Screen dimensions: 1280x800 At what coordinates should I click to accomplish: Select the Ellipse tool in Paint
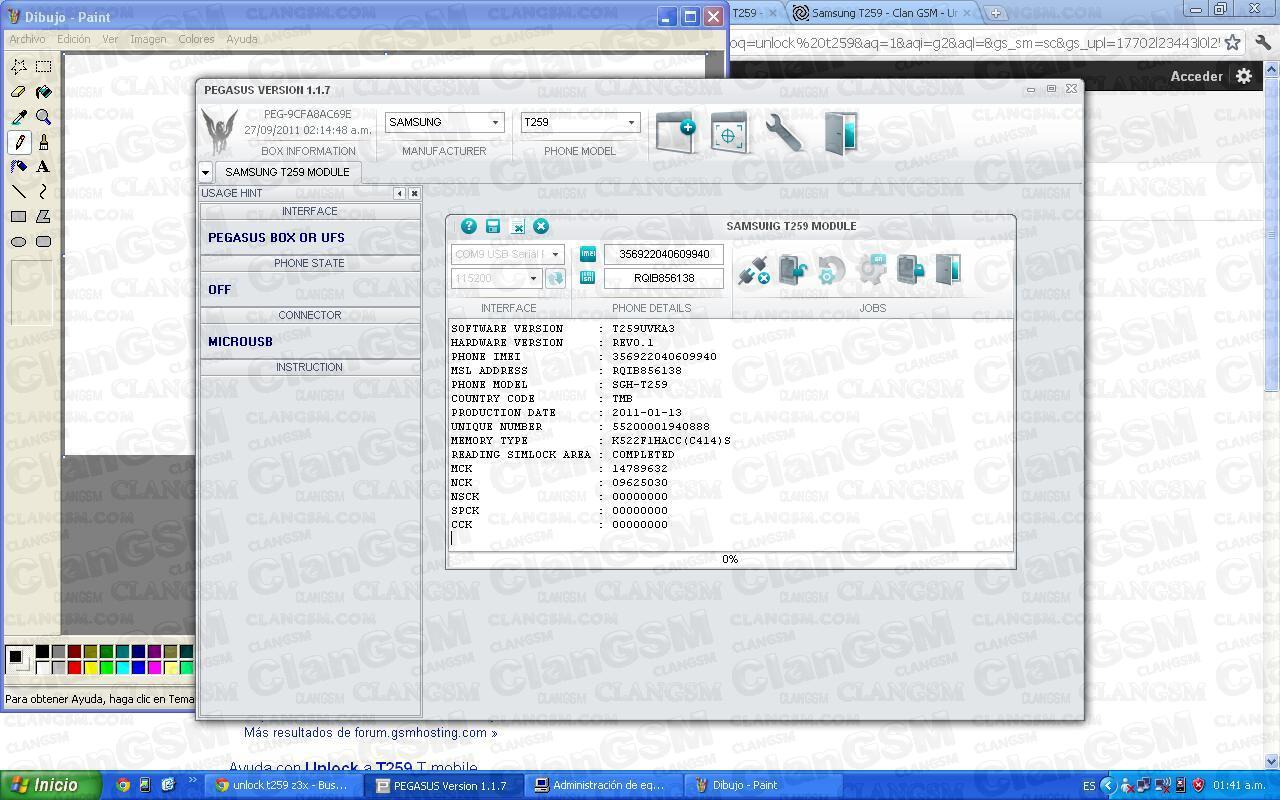(x=19, y=241)
